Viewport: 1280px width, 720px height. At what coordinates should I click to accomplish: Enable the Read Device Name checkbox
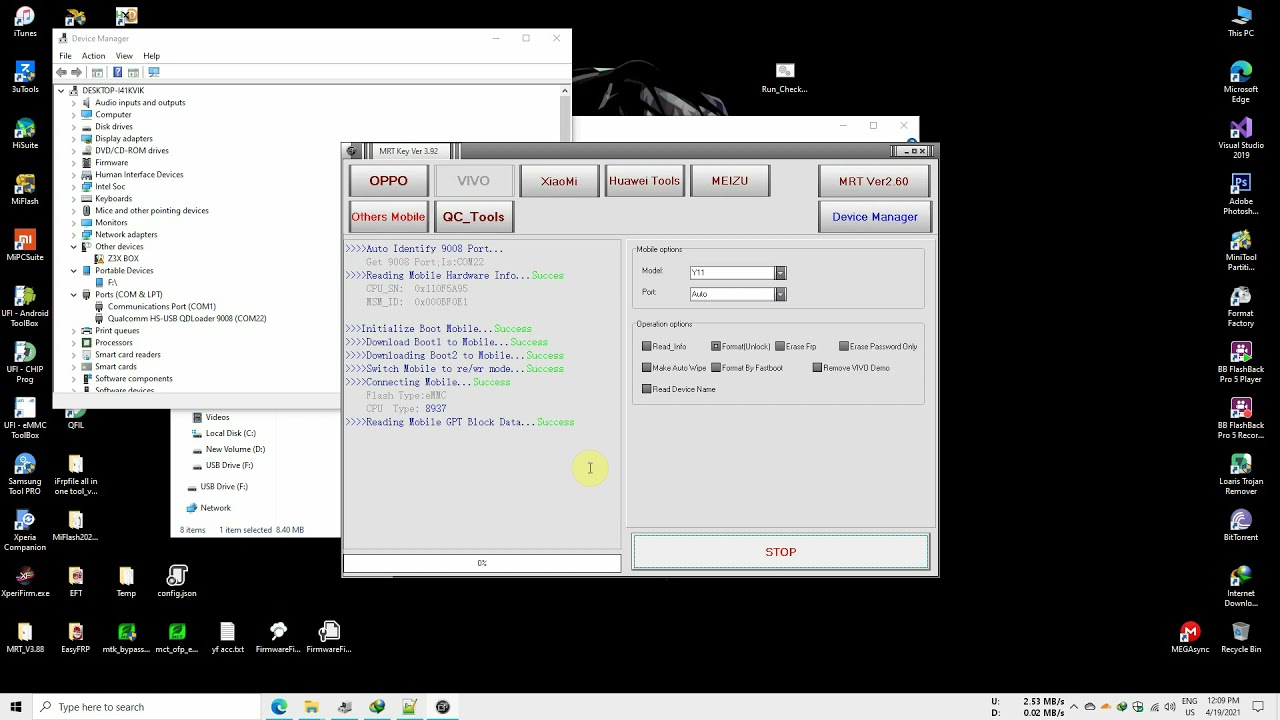click(647, 389)
